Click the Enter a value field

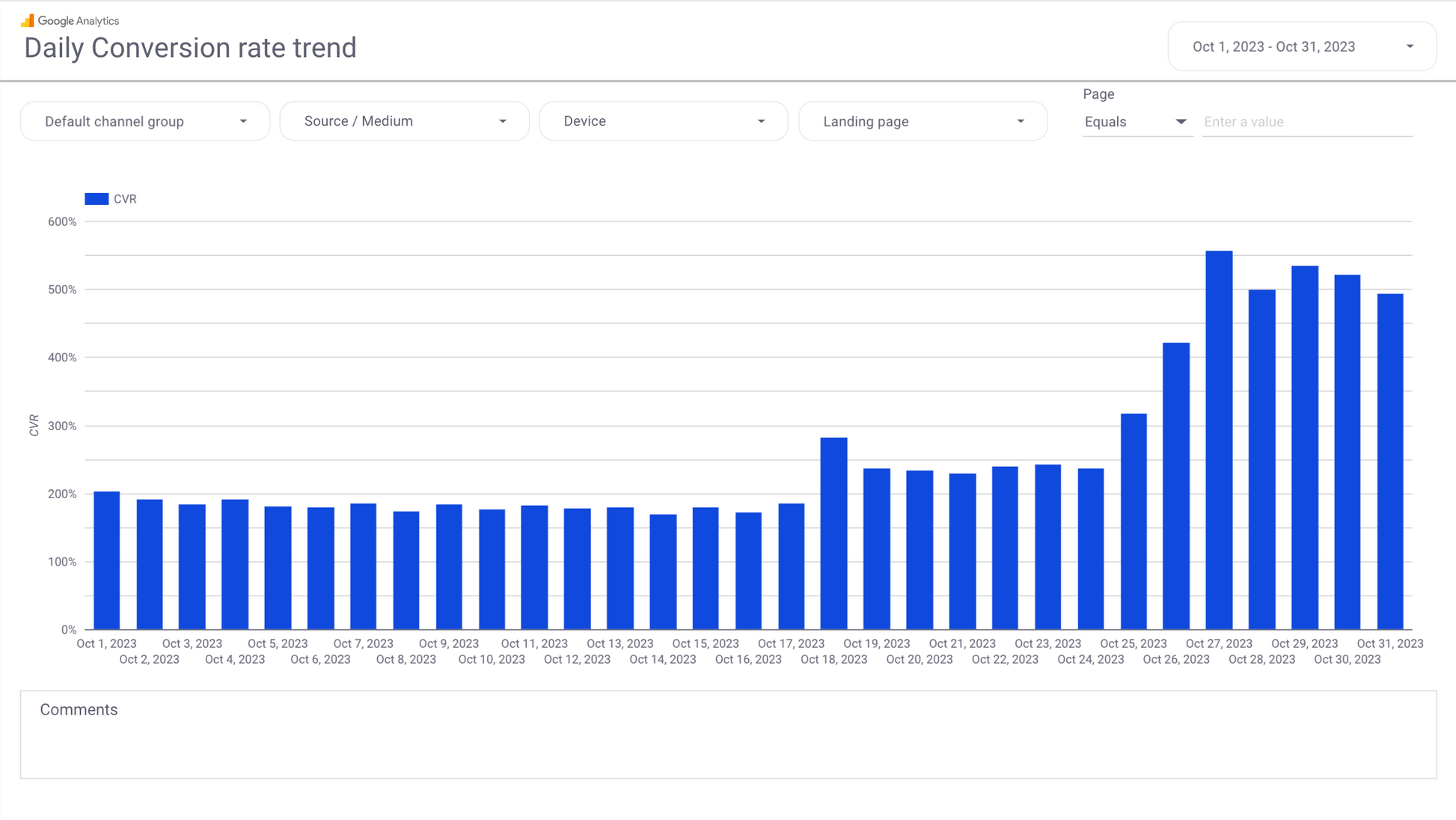(x=1306, y=122)
